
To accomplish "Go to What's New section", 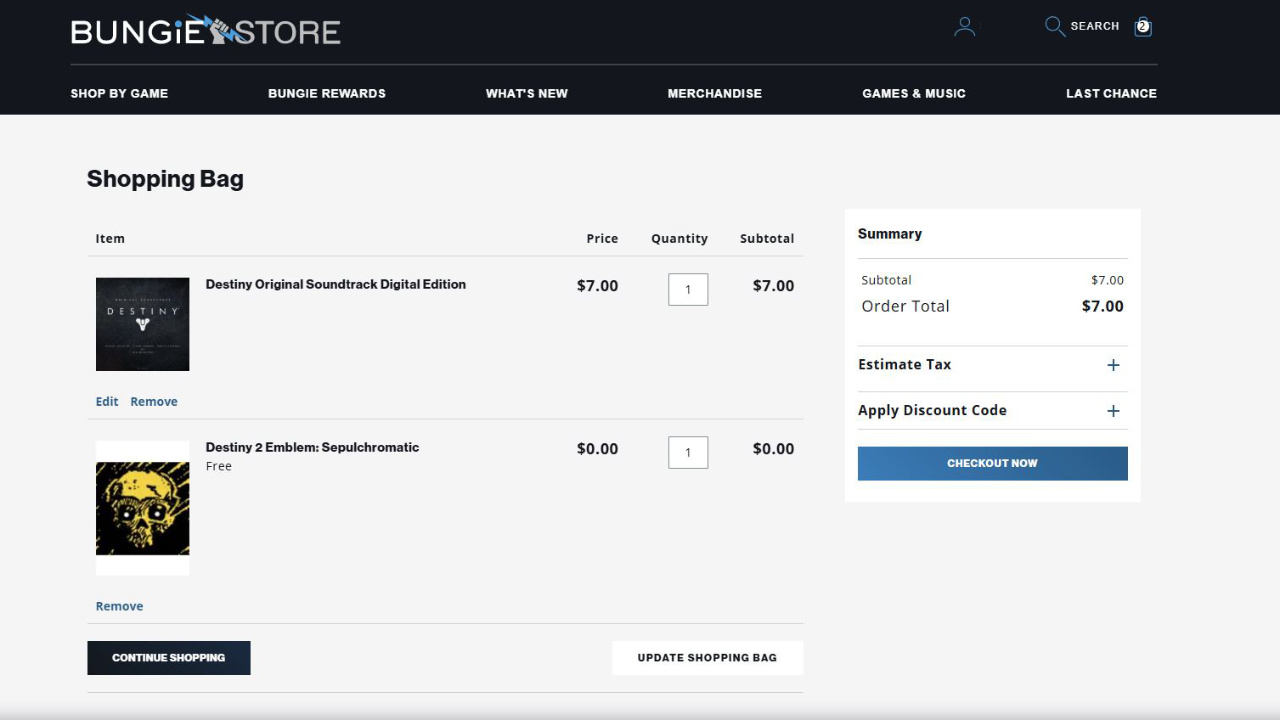I will (526, 93).
